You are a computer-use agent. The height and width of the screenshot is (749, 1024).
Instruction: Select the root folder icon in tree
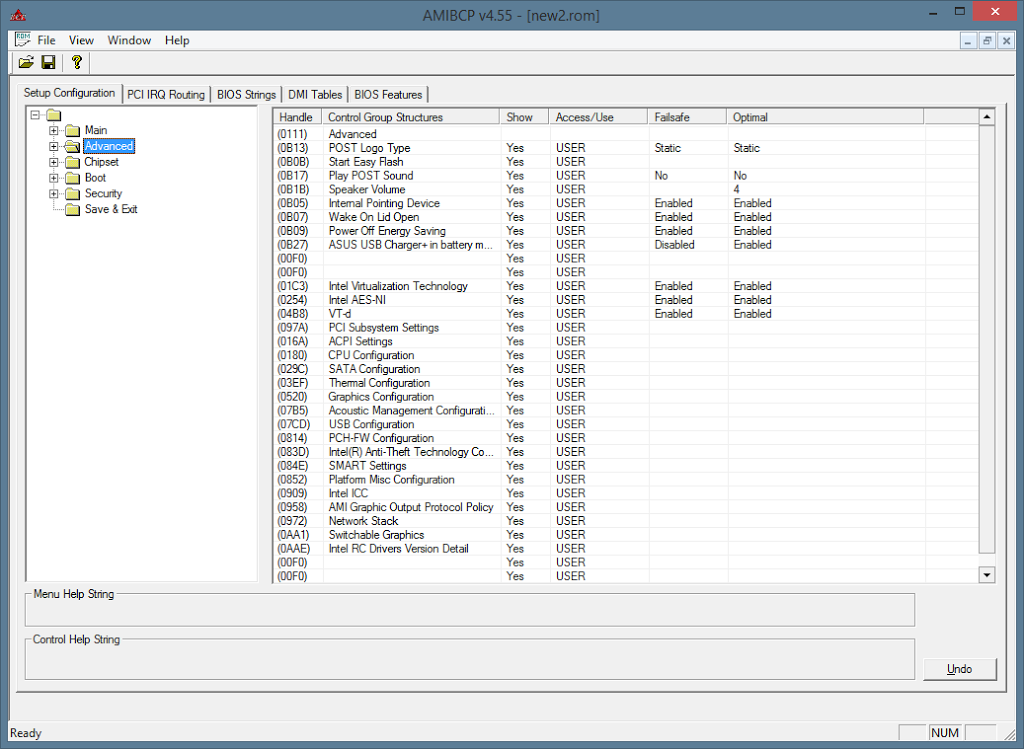(x=54, y=115)
